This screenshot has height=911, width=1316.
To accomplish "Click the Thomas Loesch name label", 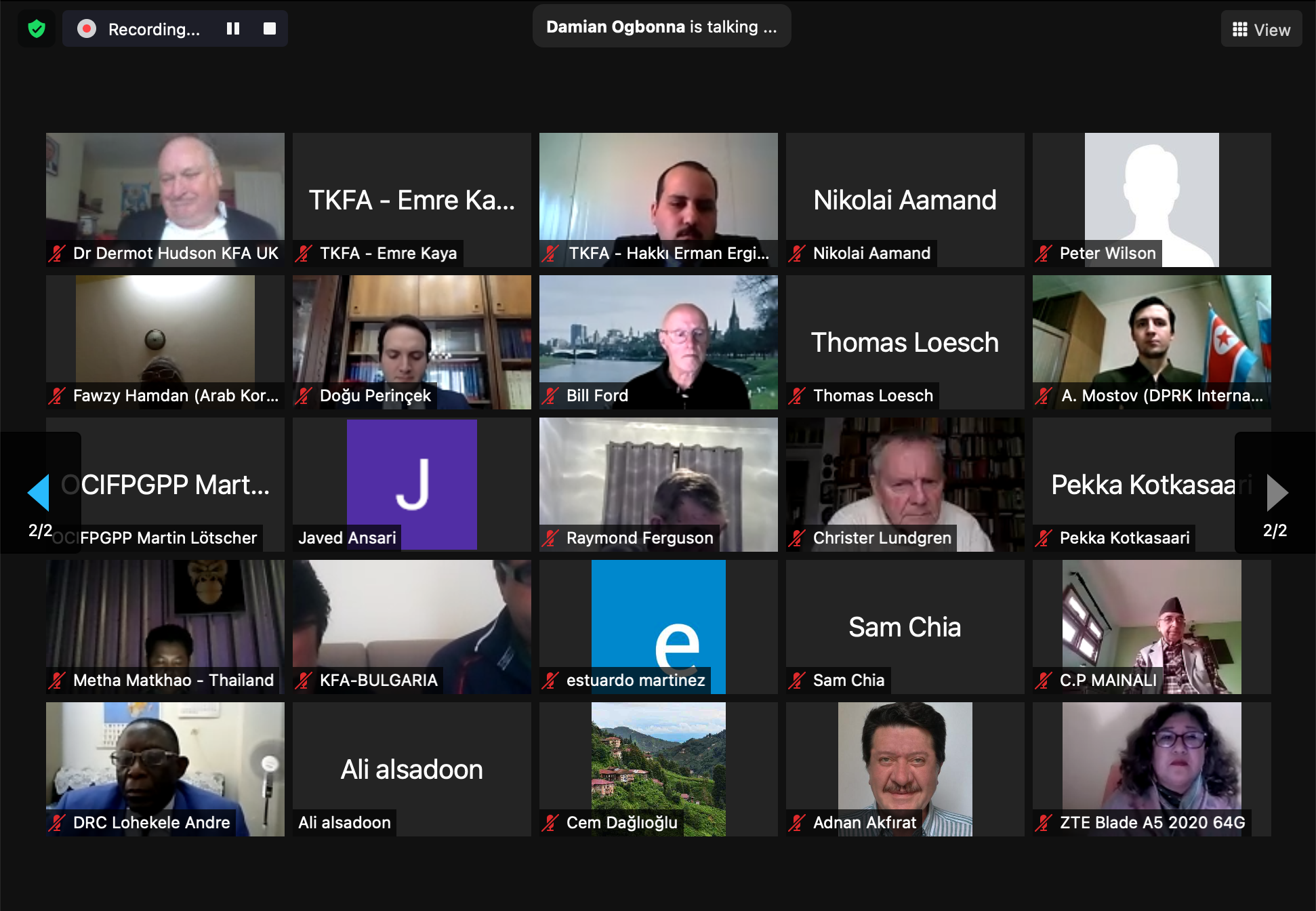I will 873,395.
